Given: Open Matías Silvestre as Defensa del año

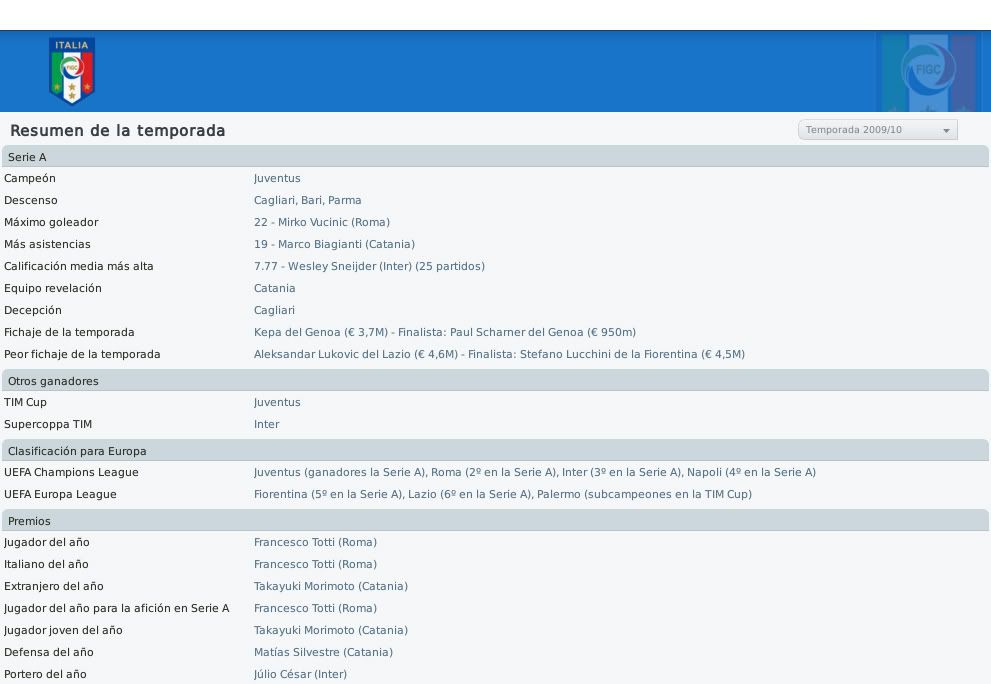Looking at the screenshot, I should point(323,652).
